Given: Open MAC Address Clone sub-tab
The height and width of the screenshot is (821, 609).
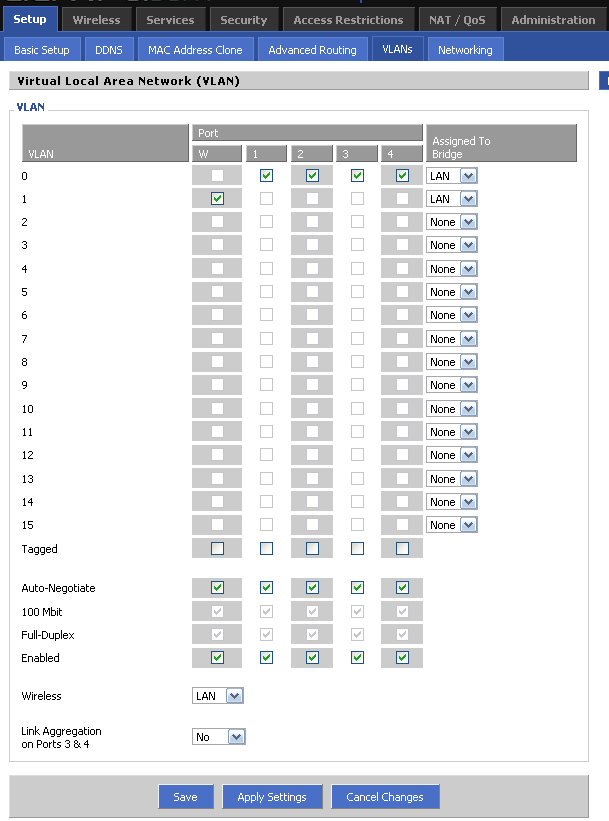Looking at the screenshot, I should [x=195, y=50].
